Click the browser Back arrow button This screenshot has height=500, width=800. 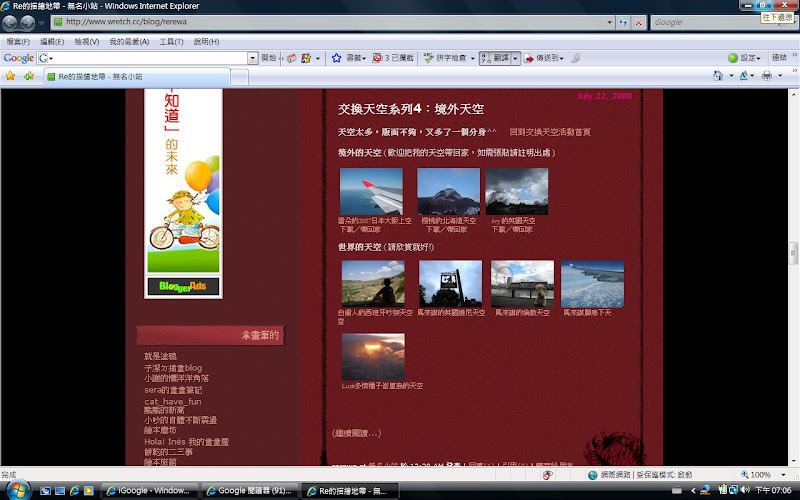pos(10,22)
